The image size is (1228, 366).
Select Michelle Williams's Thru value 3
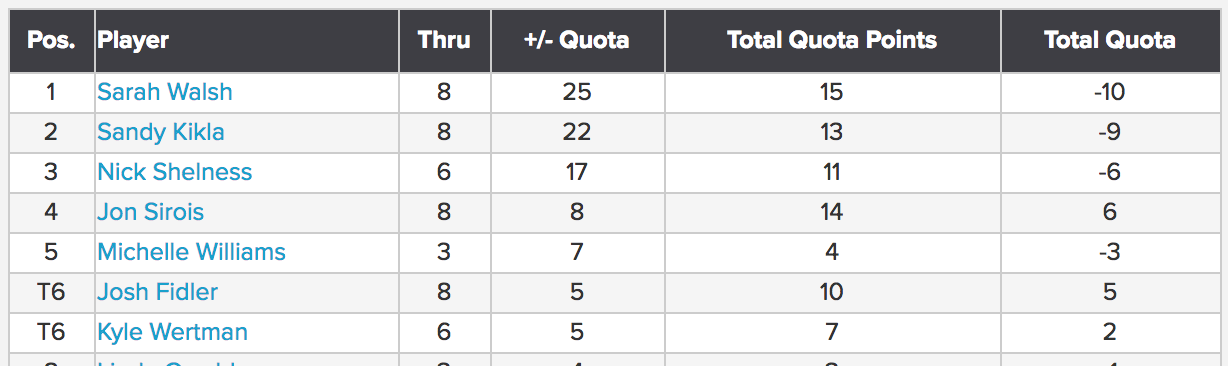click(444, 252)
